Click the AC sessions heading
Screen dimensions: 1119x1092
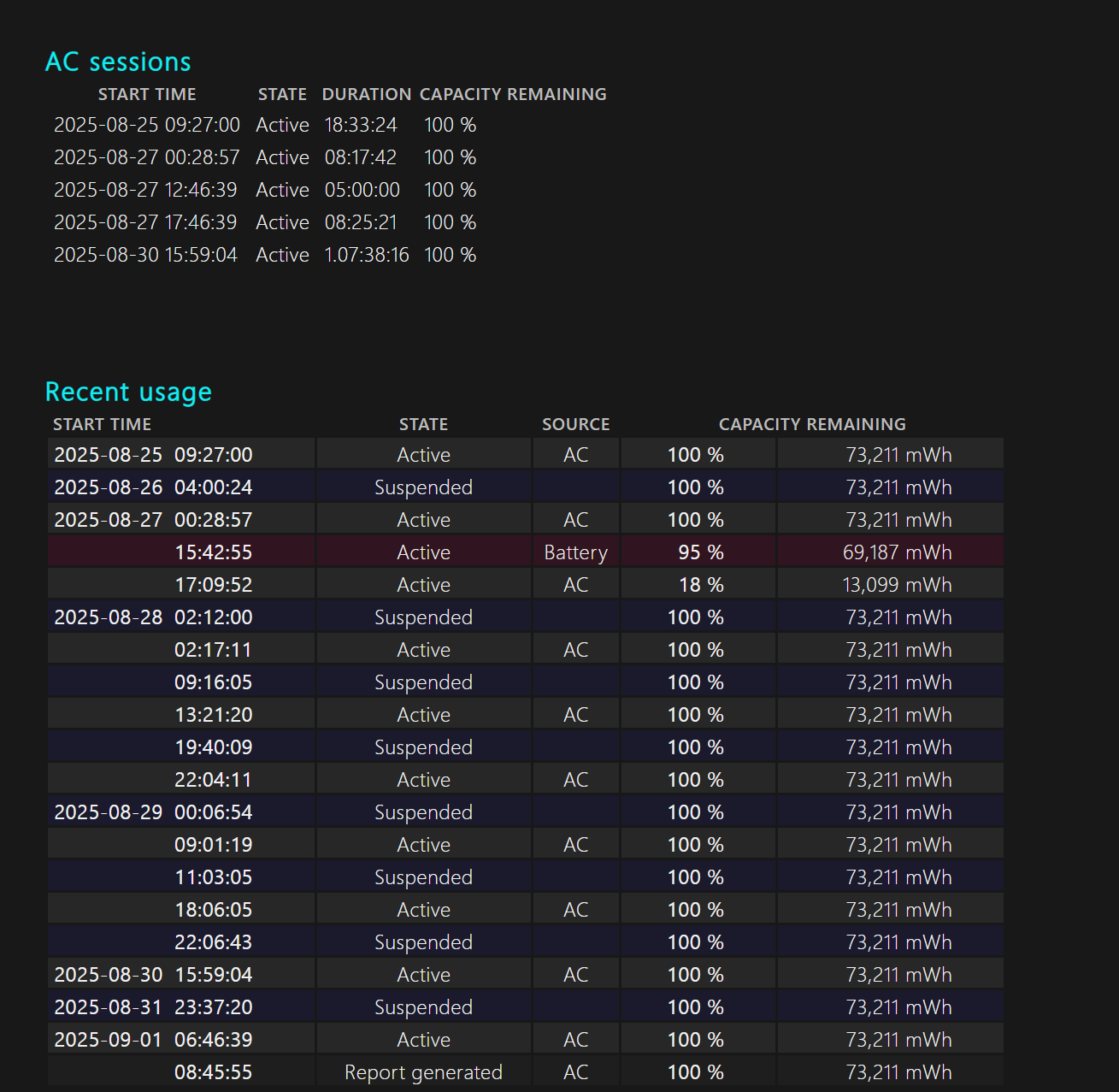tap(118, 62)
